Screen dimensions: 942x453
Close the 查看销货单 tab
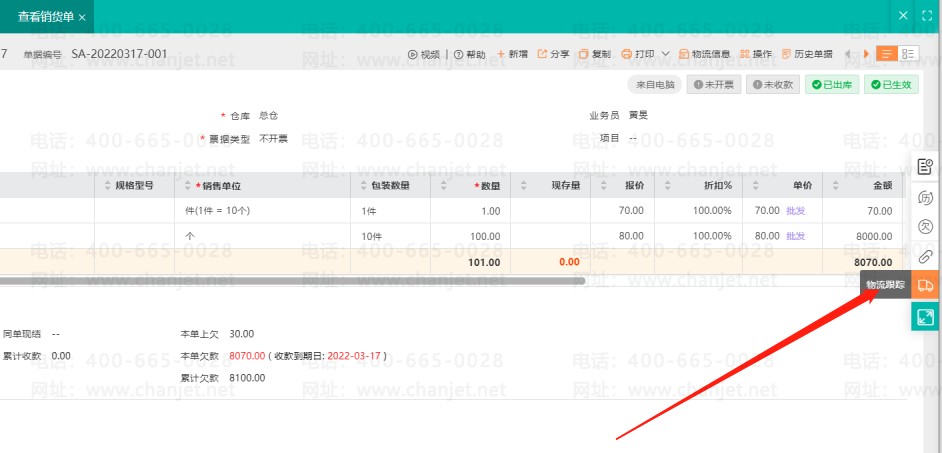tap(82, 17)
